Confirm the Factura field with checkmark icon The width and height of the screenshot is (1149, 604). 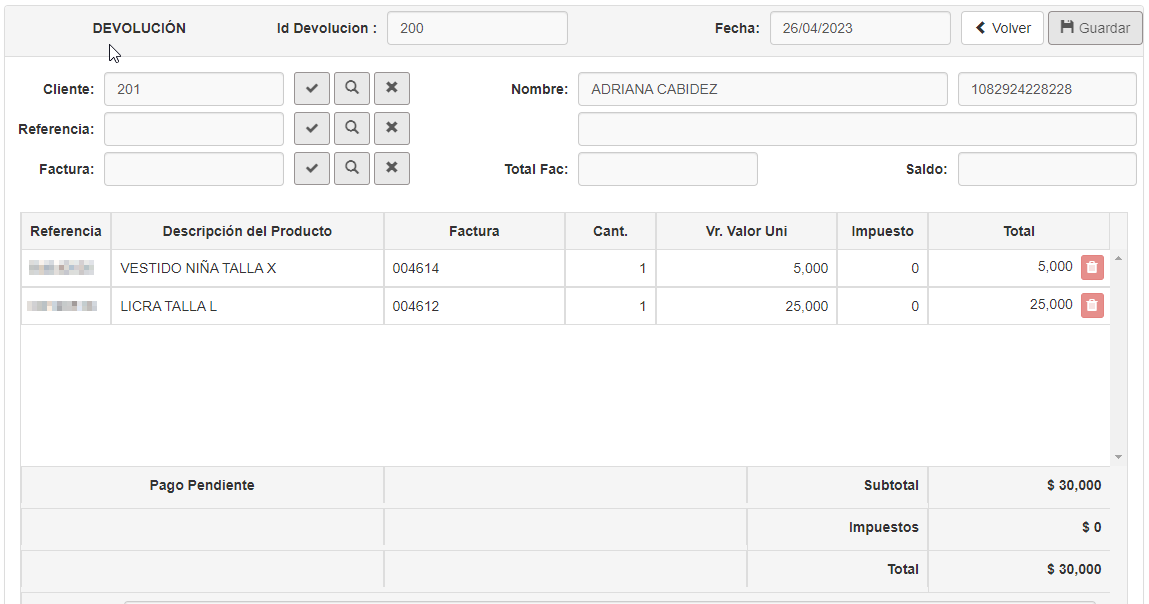[312, 169]
